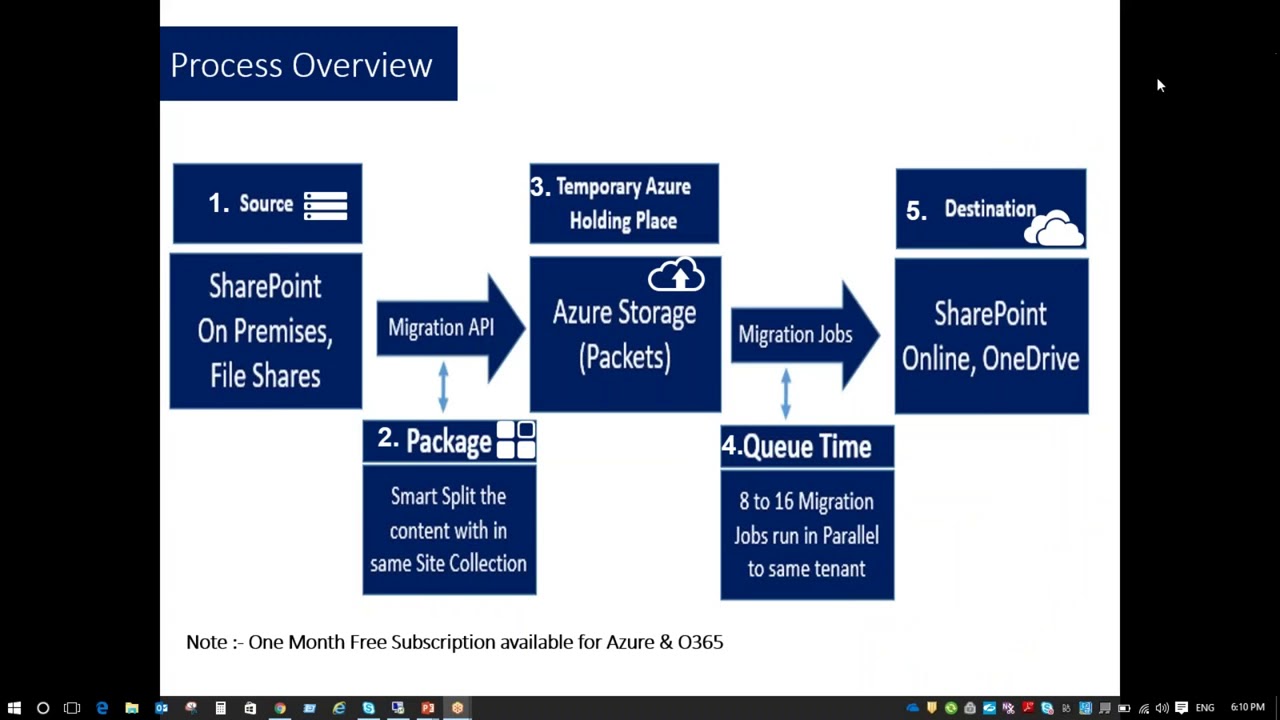Open Task View on the taskbar
The height and width of the screenshot is (720, 1280).
pyautogui.click(x=72, y=708)
